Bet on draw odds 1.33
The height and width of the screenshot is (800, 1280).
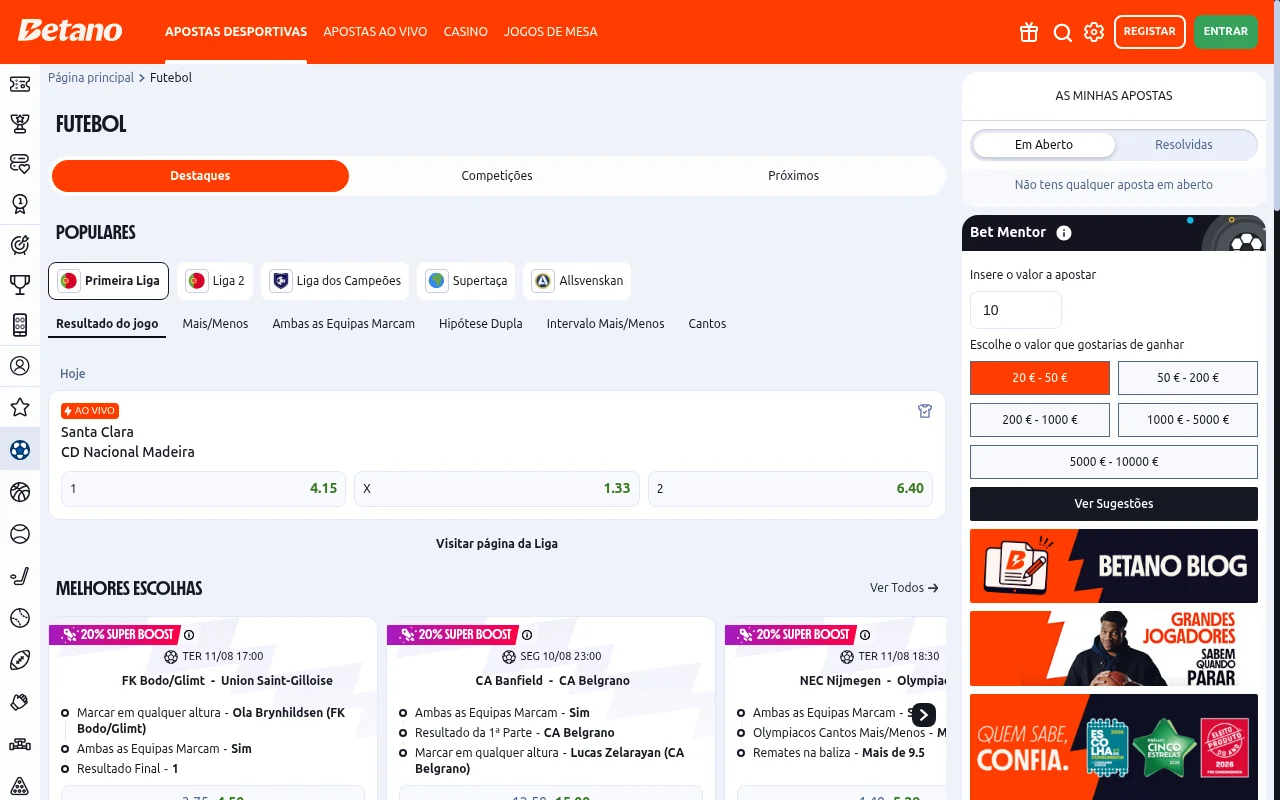tap(497, 489)
